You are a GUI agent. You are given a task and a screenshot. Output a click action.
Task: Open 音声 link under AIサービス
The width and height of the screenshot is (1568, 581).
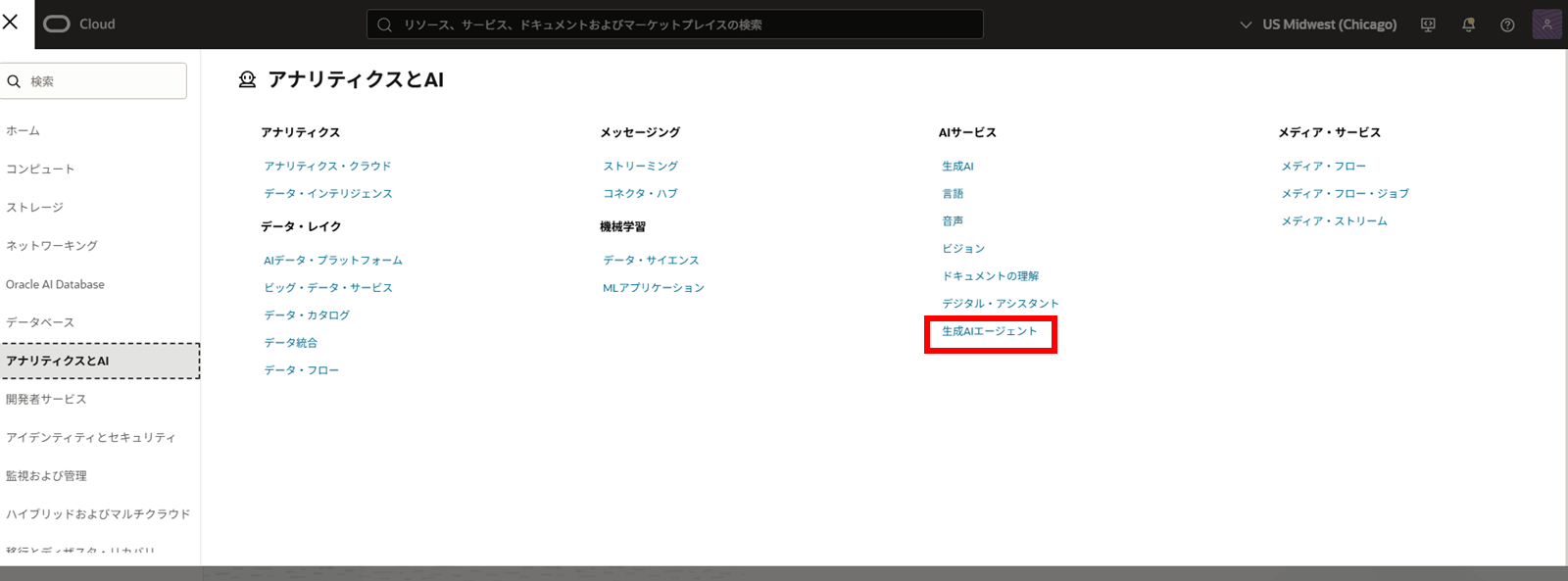(x=953, y=220)
